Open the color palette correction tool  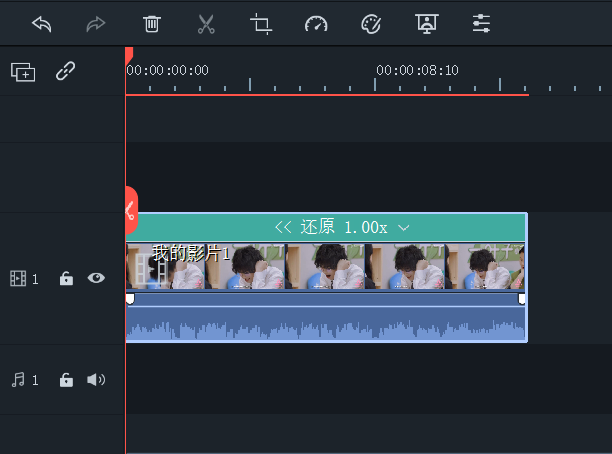[x=371, y=24]
